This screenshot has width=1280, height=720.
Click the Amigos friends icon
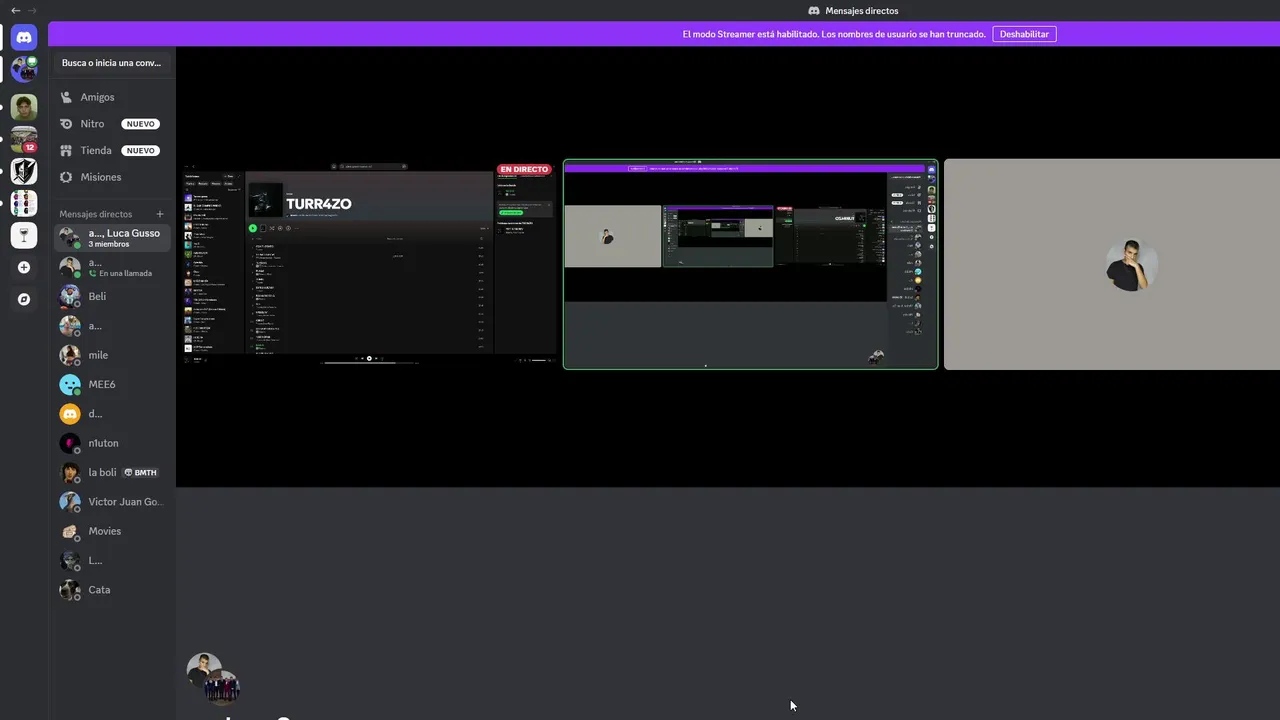[x=66, y=97]
